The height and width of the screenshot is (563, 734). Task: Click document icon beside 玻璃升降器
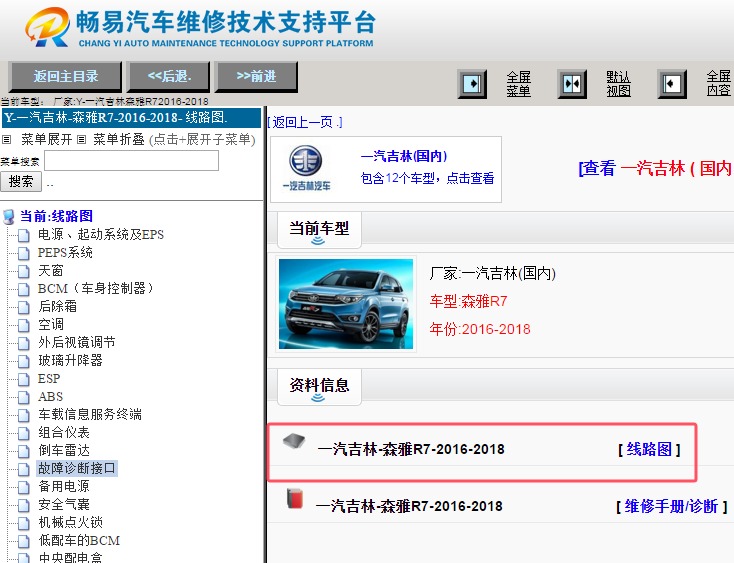23,361
